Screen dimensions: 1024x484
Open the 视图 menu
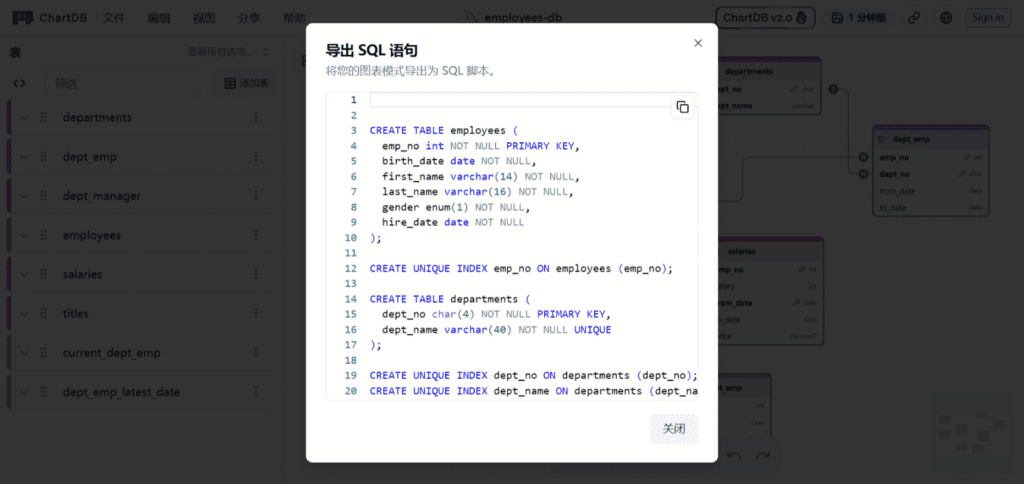(204, 18)
